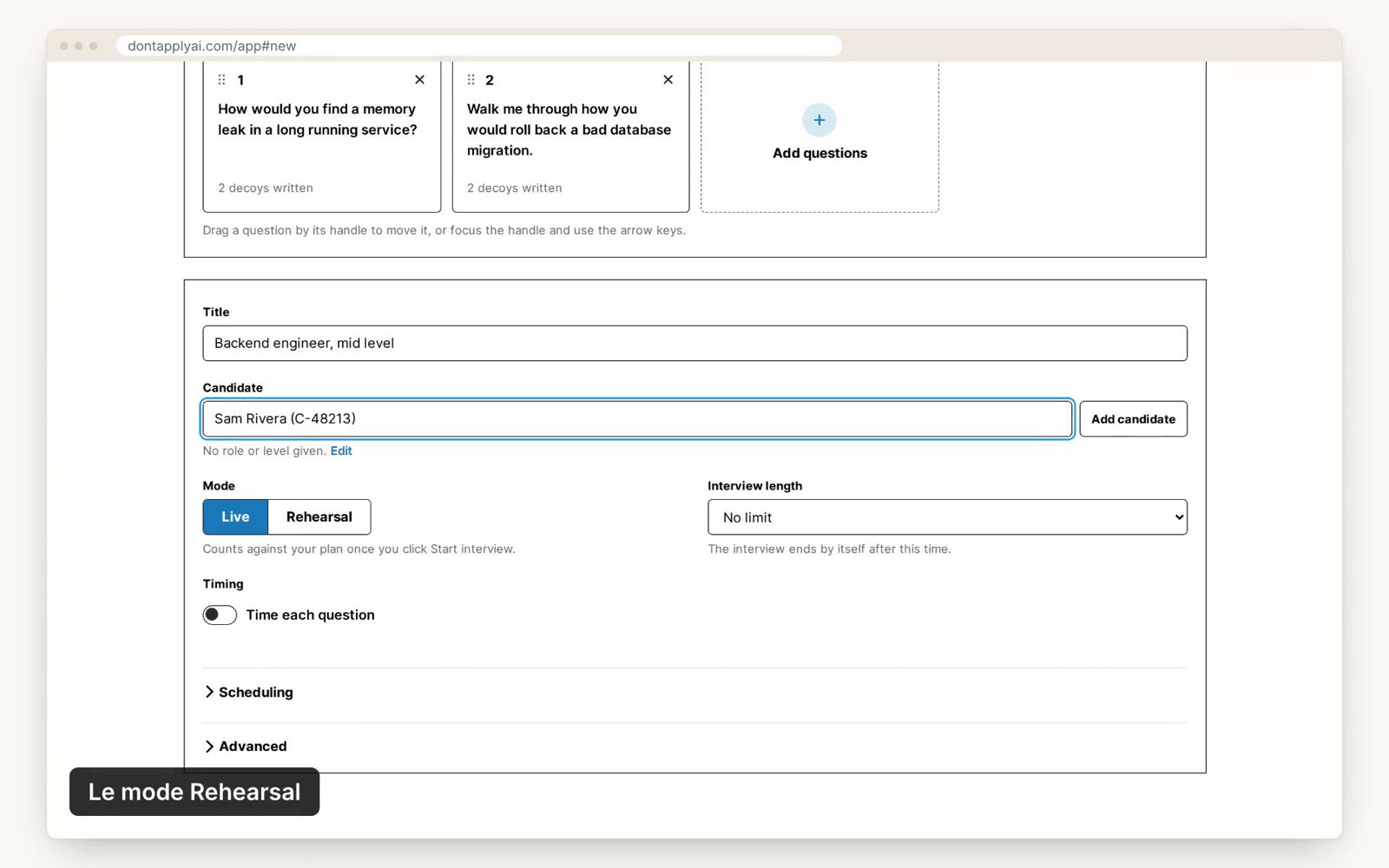Click the Add candidate button
Viewport: 1389px width, 868px height.
pos(1133,418)
